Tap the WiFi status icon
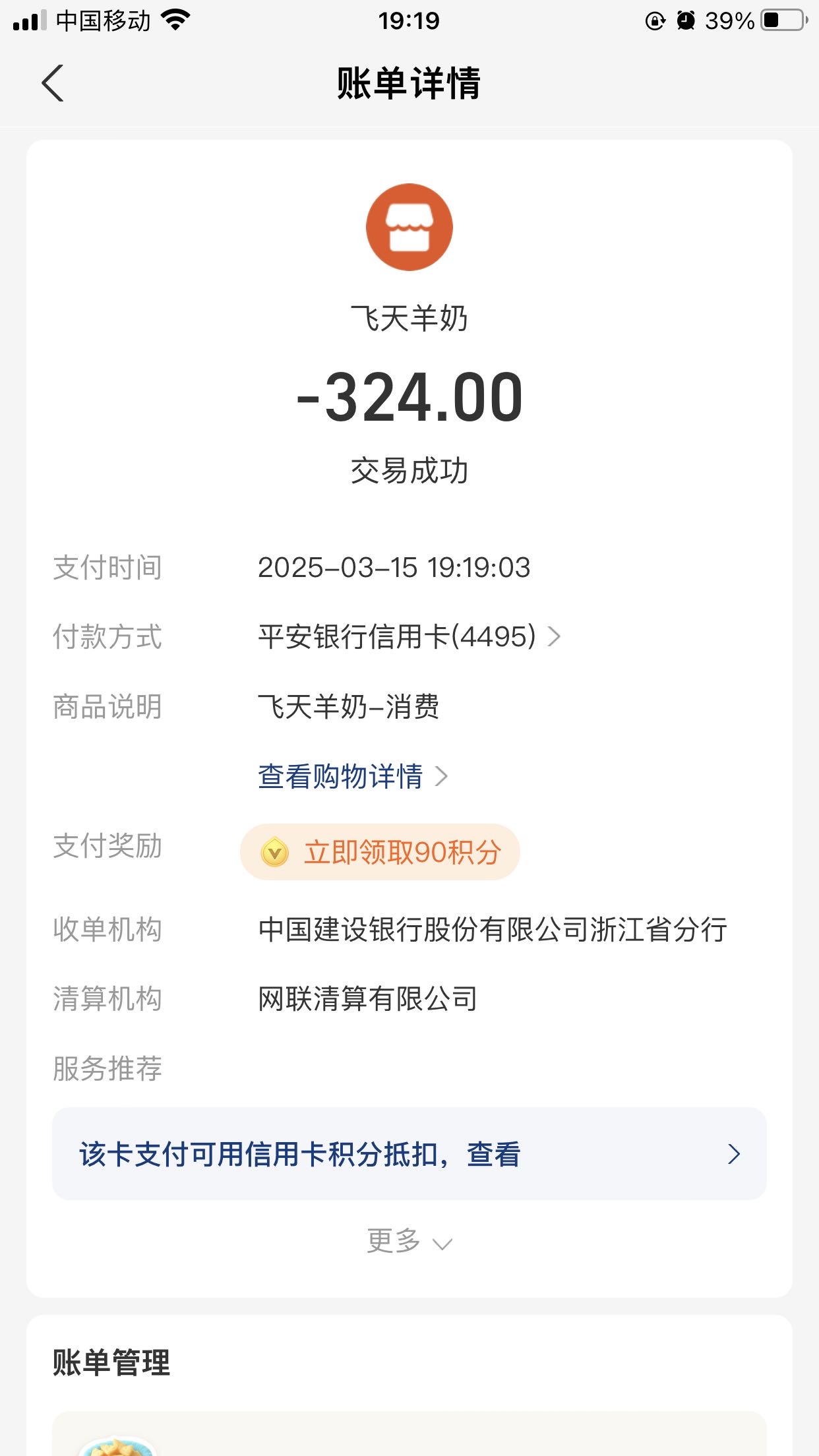The image size is (819, 1456). click(x=175, y=20)
